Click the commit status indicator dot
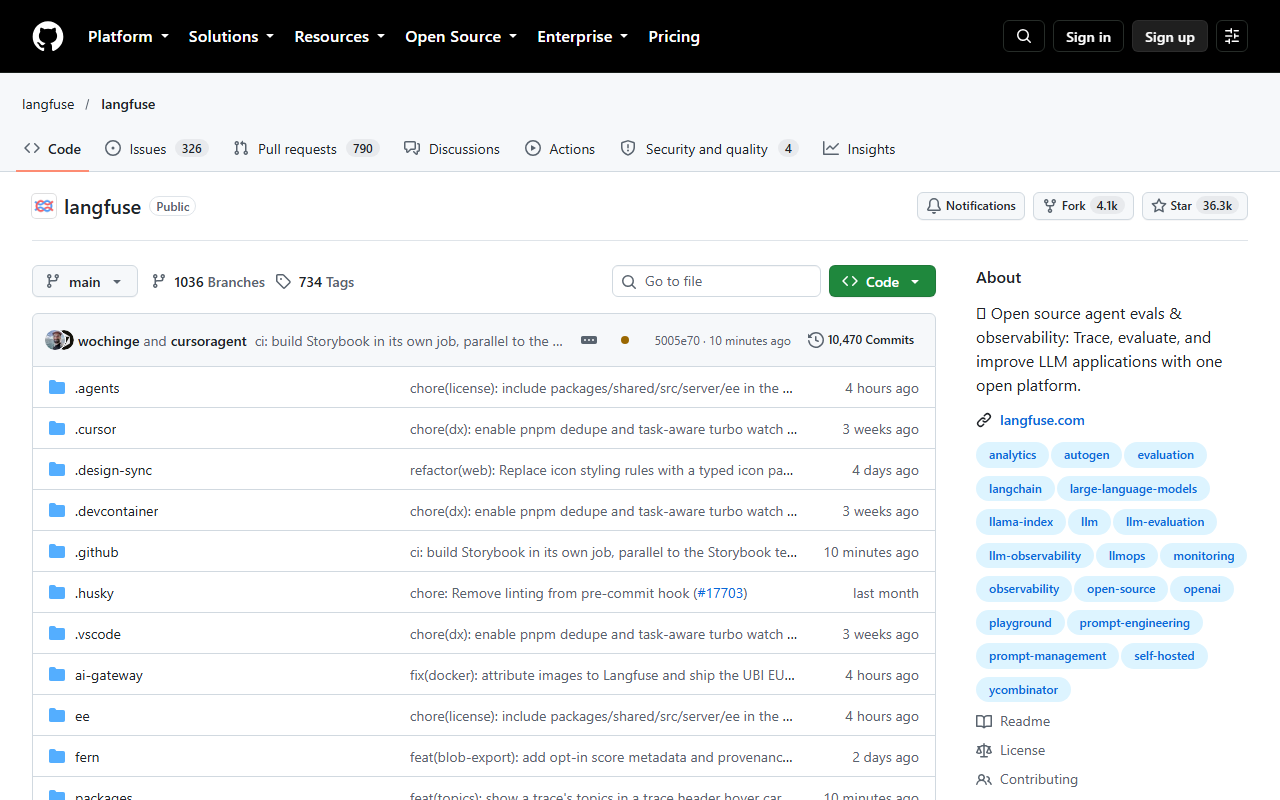The width and height of the screenshot is (1280, 800). click(625, 340)
